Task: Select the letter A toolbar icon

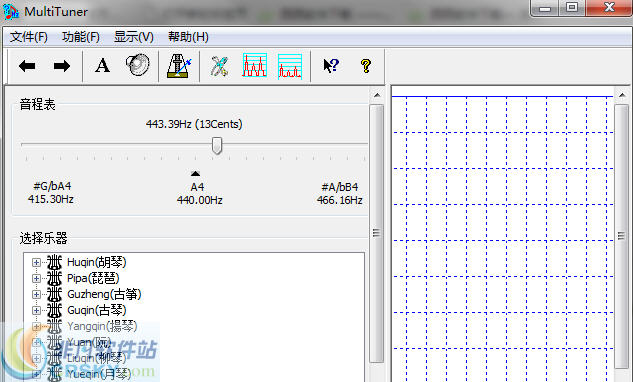Action: (x=102, y=65)
